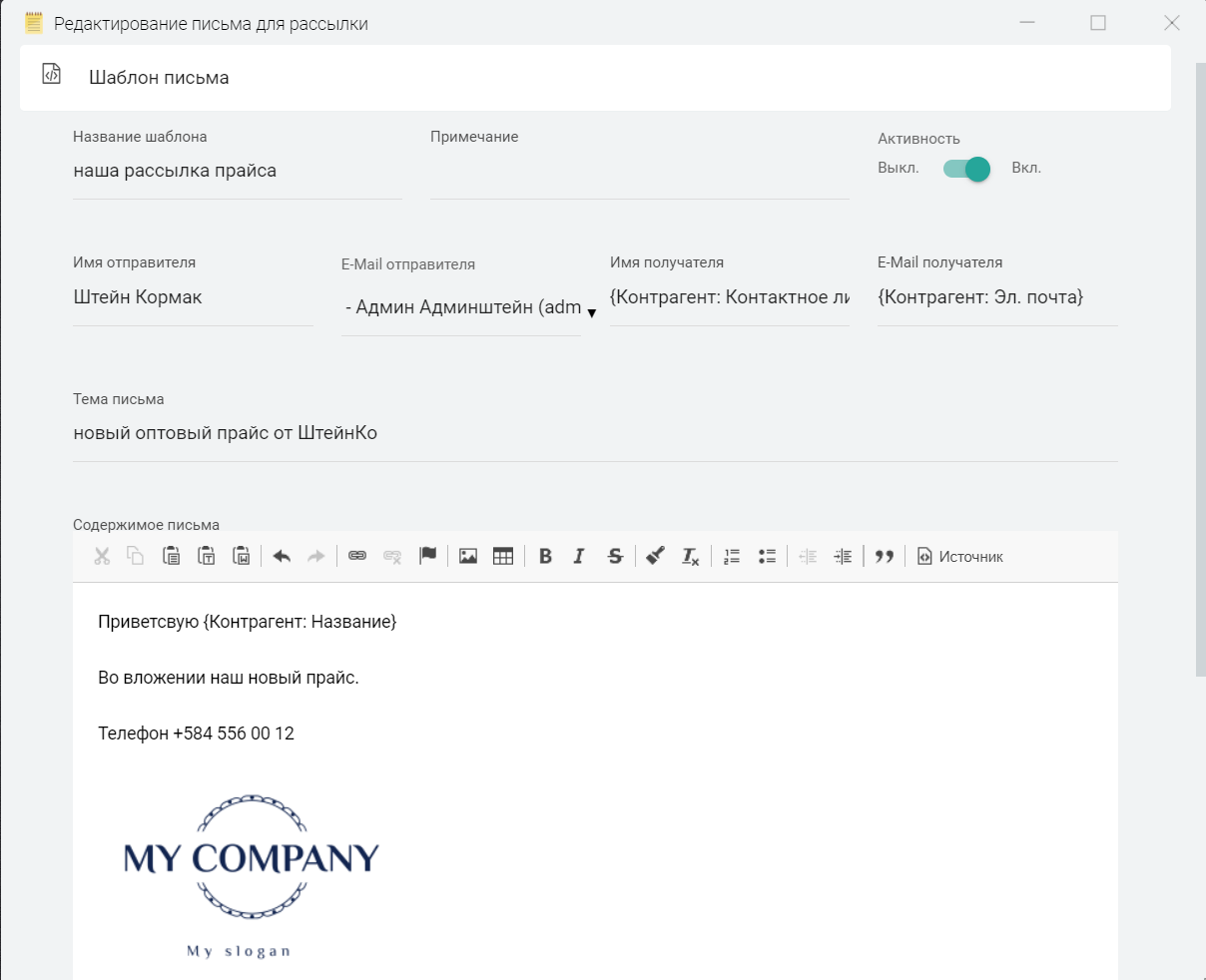
Task: Click the anchor flag icon
Action: click(428, 557)
